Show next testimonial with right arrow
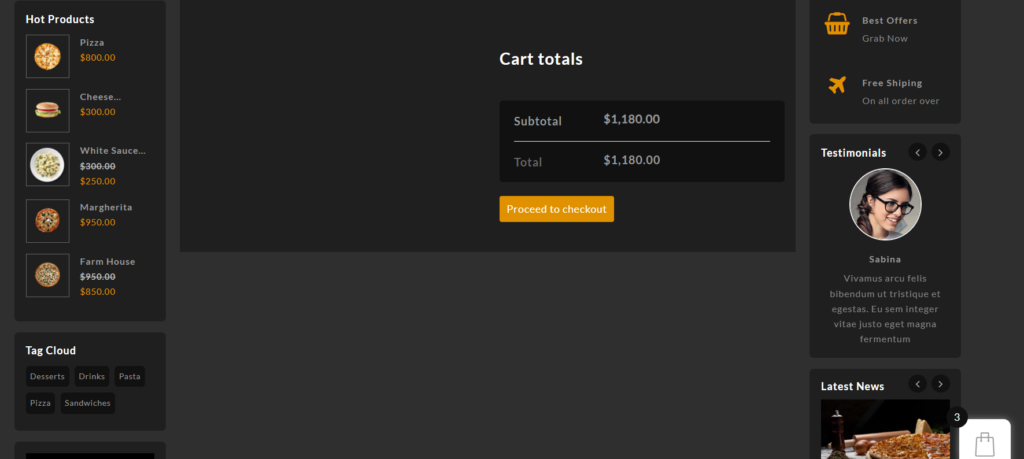The image size is (1024, 459). 940,152
